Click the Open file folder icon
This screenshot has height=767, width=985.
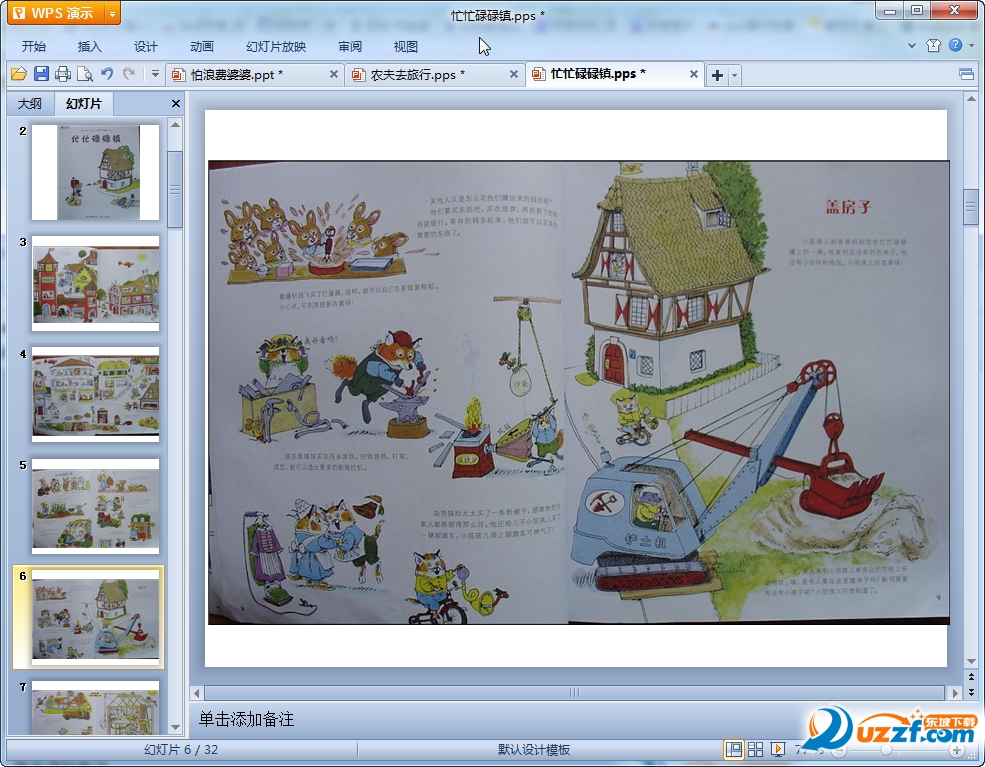click(x=19, y=74)
